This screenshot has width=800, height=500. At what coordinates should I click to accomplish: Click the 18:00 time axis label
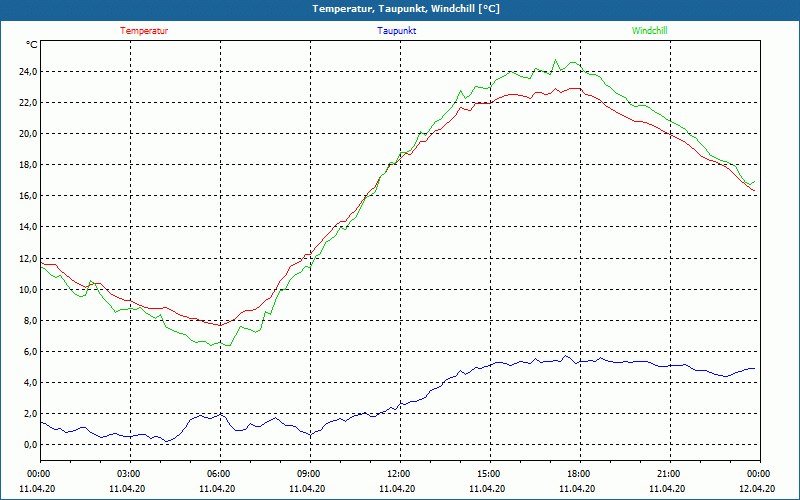coord(578,474)
